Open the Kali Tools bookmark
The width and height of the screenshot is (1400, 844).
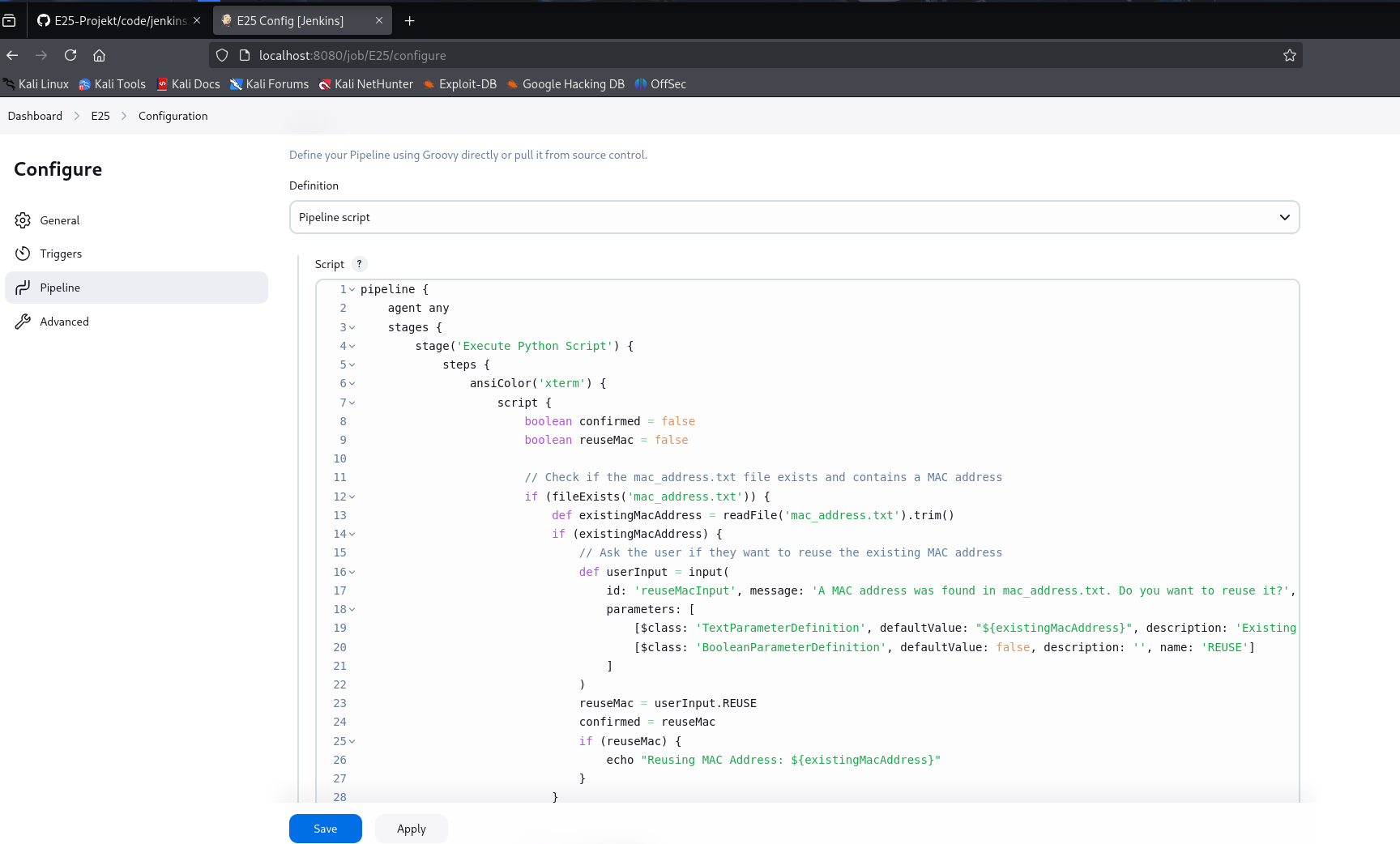(112, 84)
